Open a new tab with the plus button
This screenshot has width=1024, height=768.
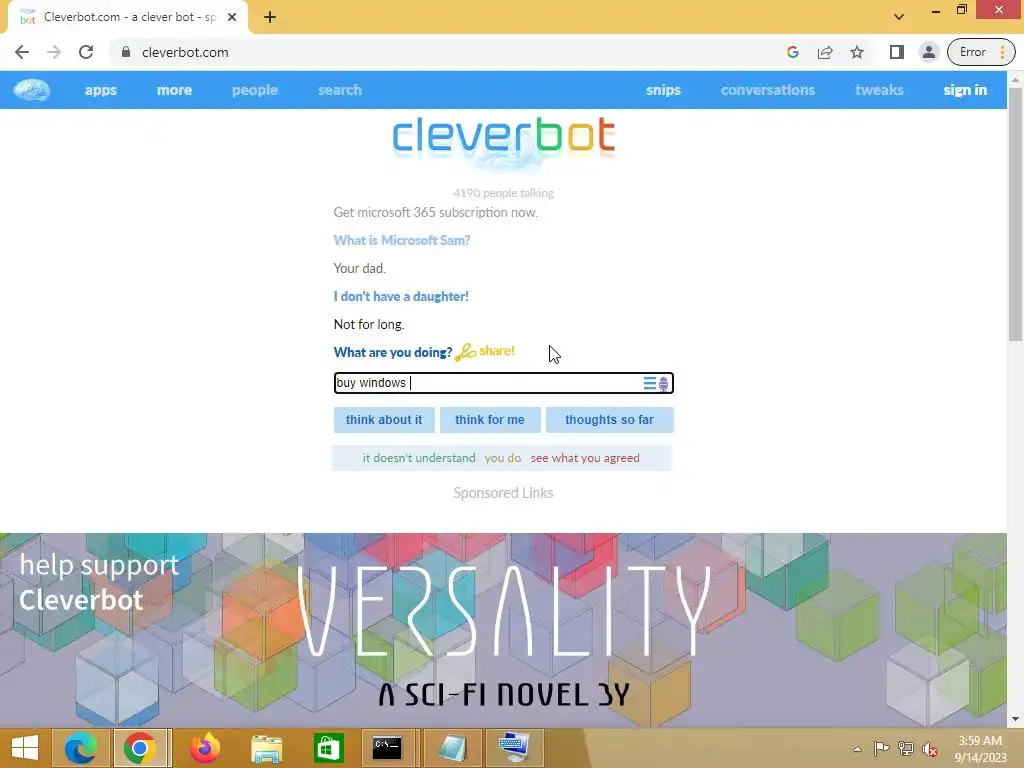270,18
